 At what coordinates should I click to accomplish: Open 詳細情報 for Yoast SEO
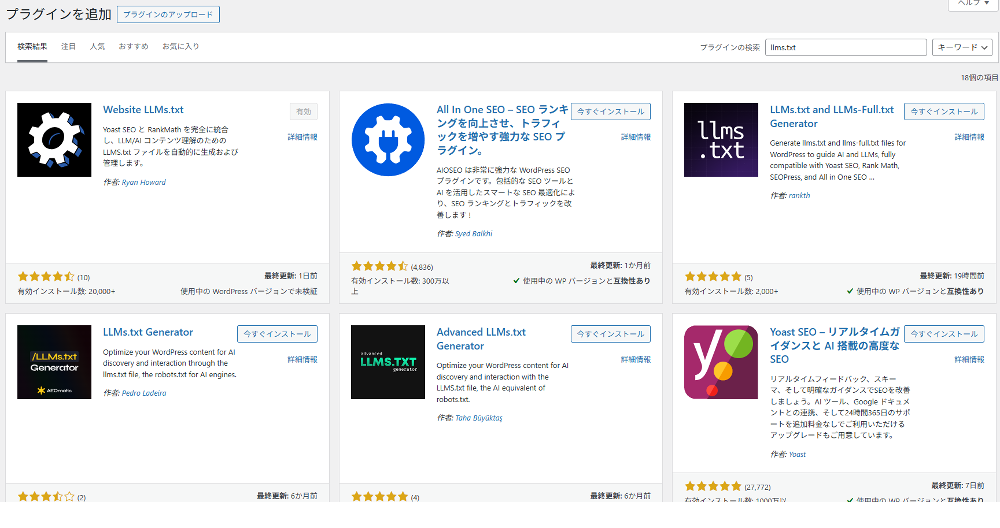(x=969, y=360)
